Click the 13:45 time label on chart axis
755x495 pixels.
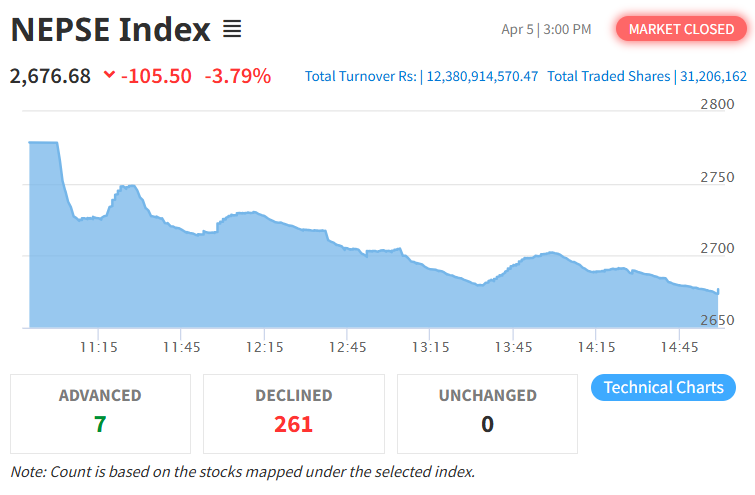(513, 347)
